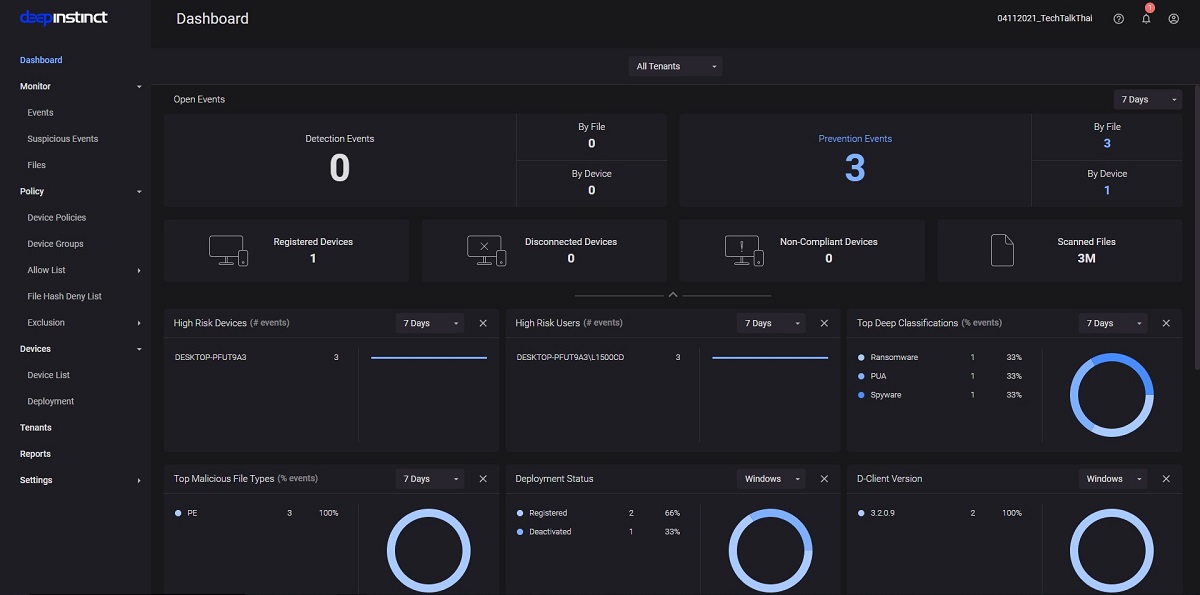Click the Deployment Status donut chart

click(771, 551)
